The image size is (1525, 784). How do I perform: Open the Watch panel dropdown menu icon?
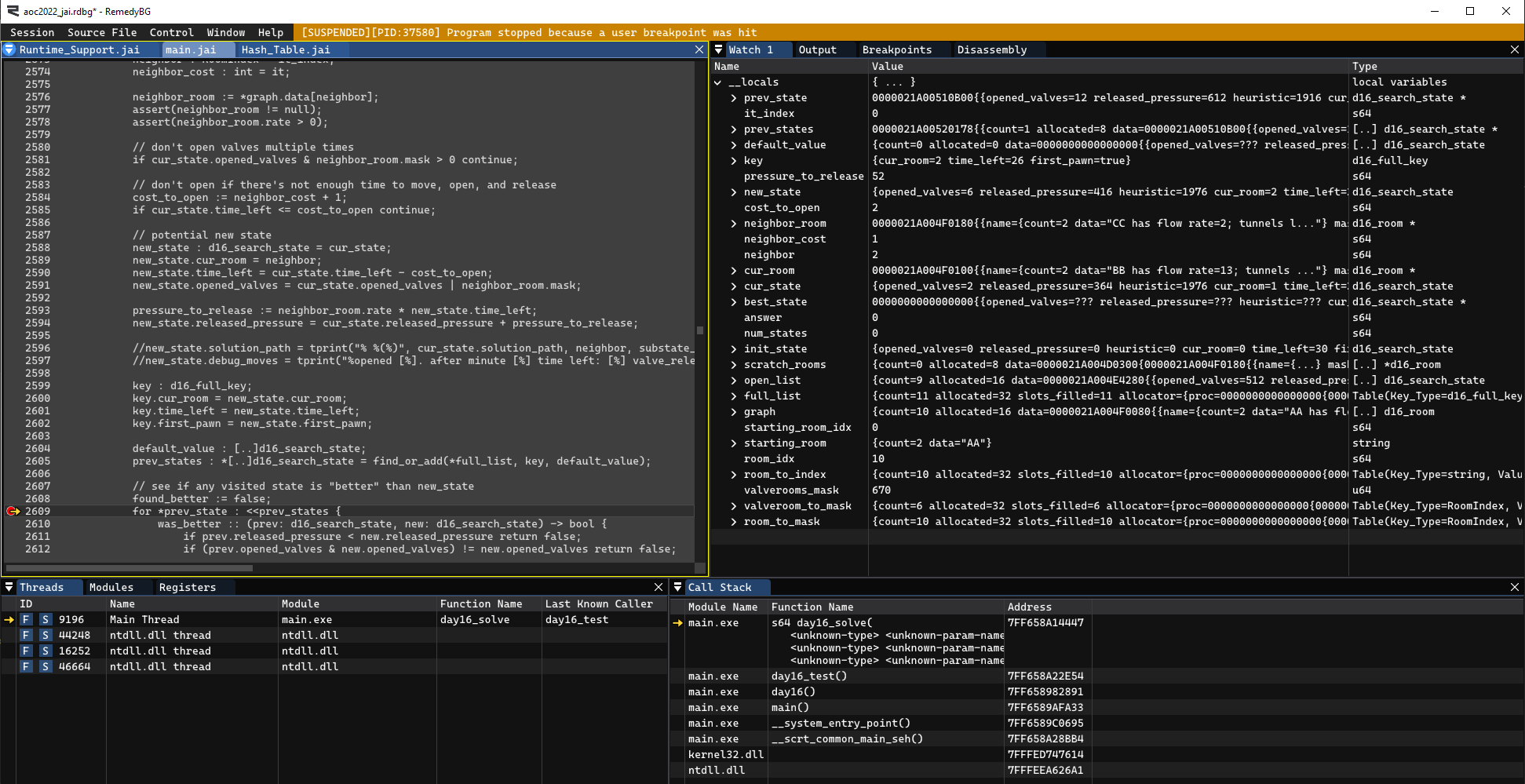(x=718, y=49)
